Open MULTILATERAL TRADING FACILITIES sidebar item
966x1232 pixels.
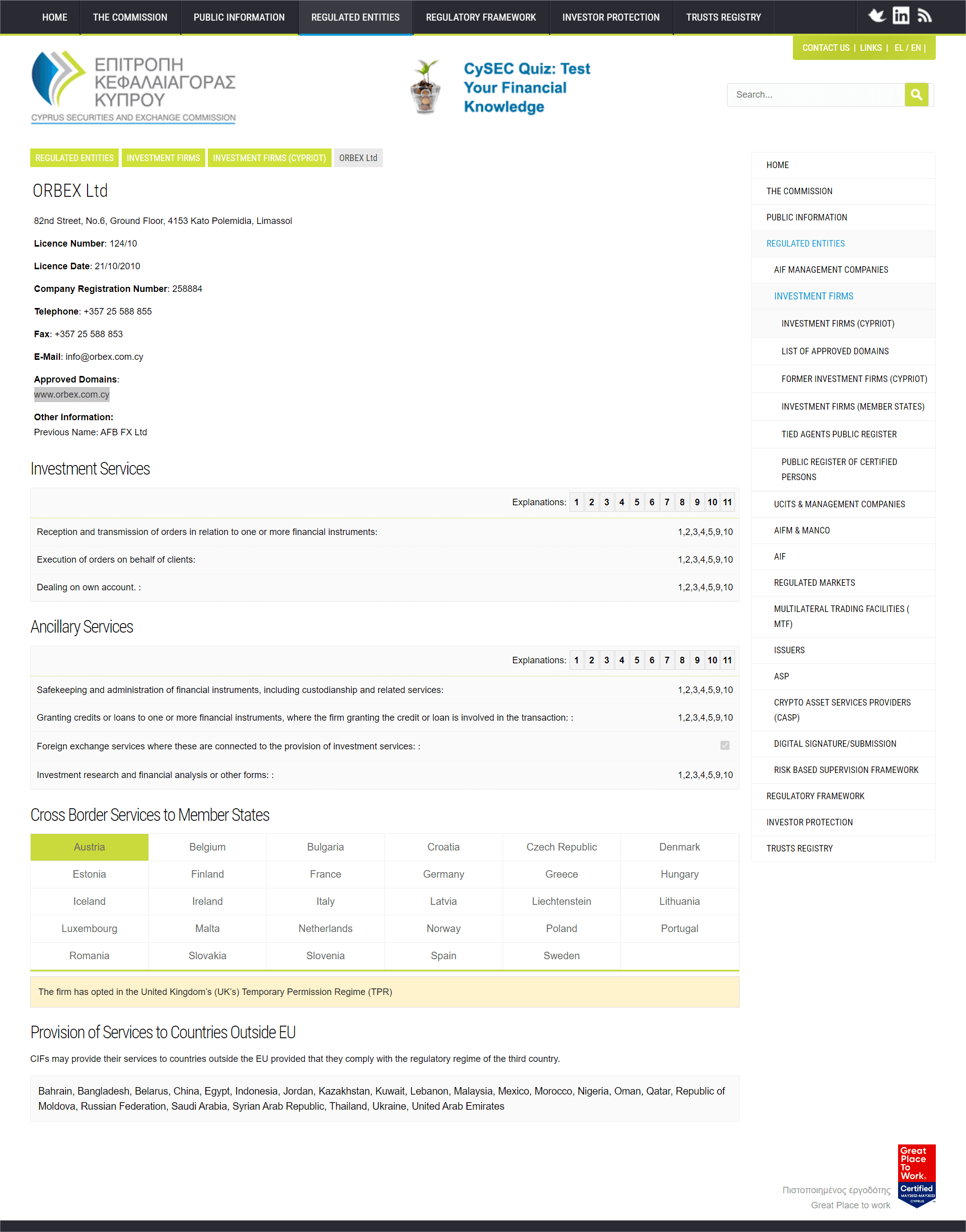(843, 617)
